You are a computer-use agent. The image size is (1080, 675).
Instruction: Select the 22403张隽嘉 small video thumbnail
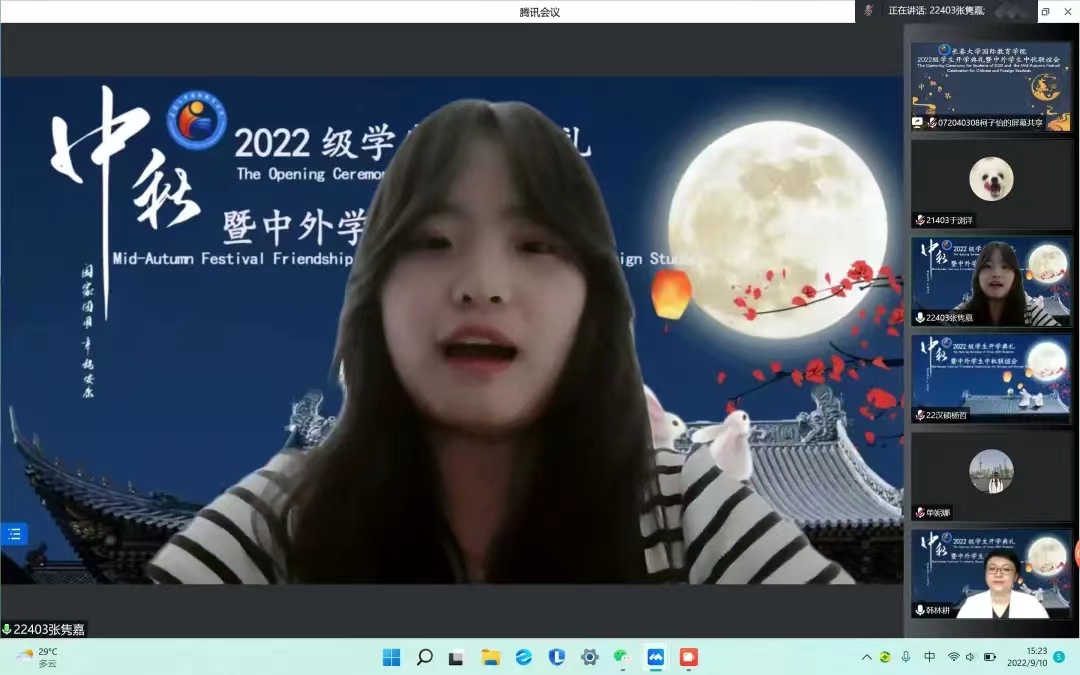pyautogui.click(x=991, y=282)
